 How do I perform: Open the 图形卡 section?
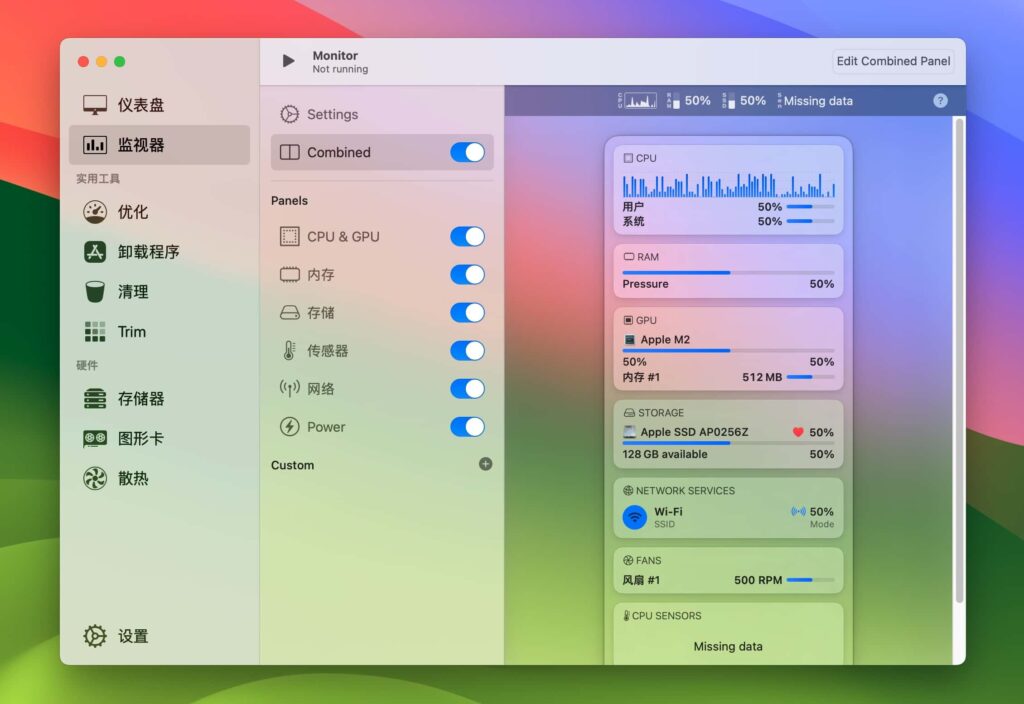click(x=142, y=438)
